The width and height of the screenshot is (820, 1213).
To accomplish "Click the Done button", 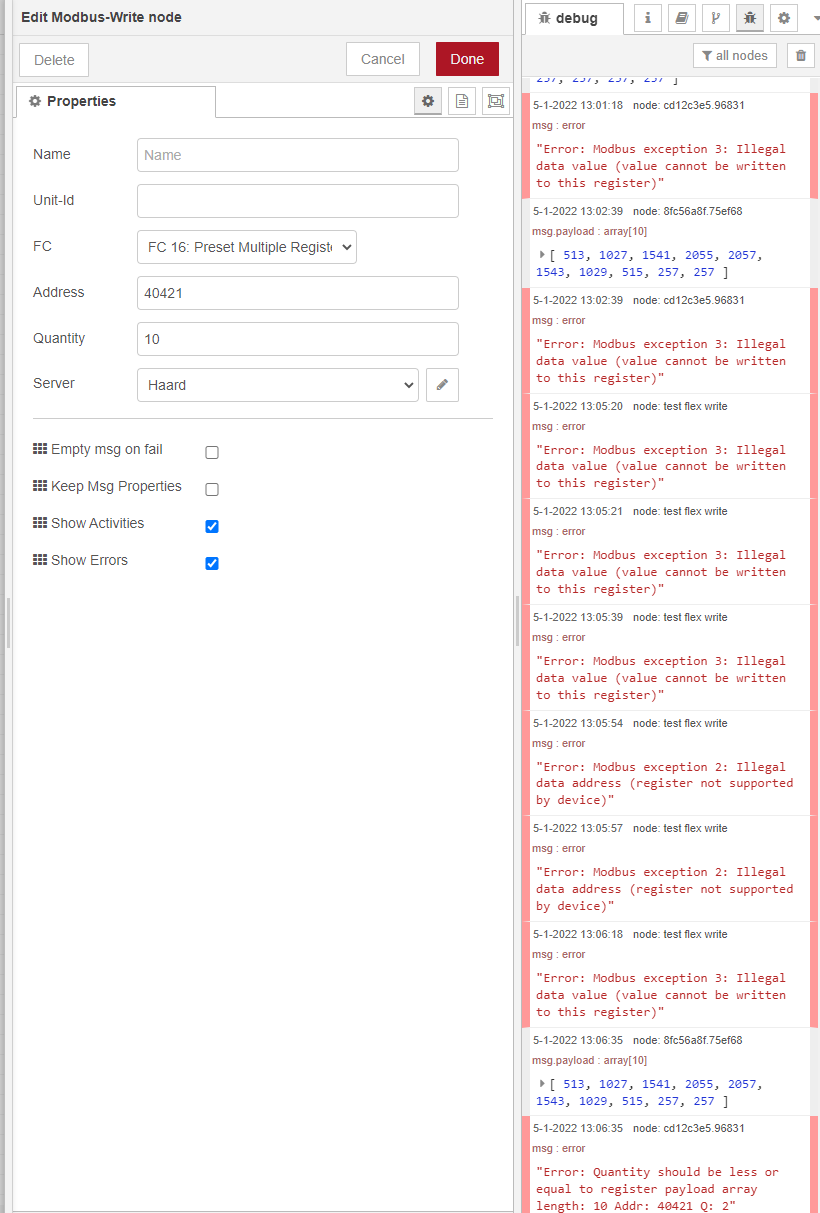I will pyautogui.click(x=466, y=59).
